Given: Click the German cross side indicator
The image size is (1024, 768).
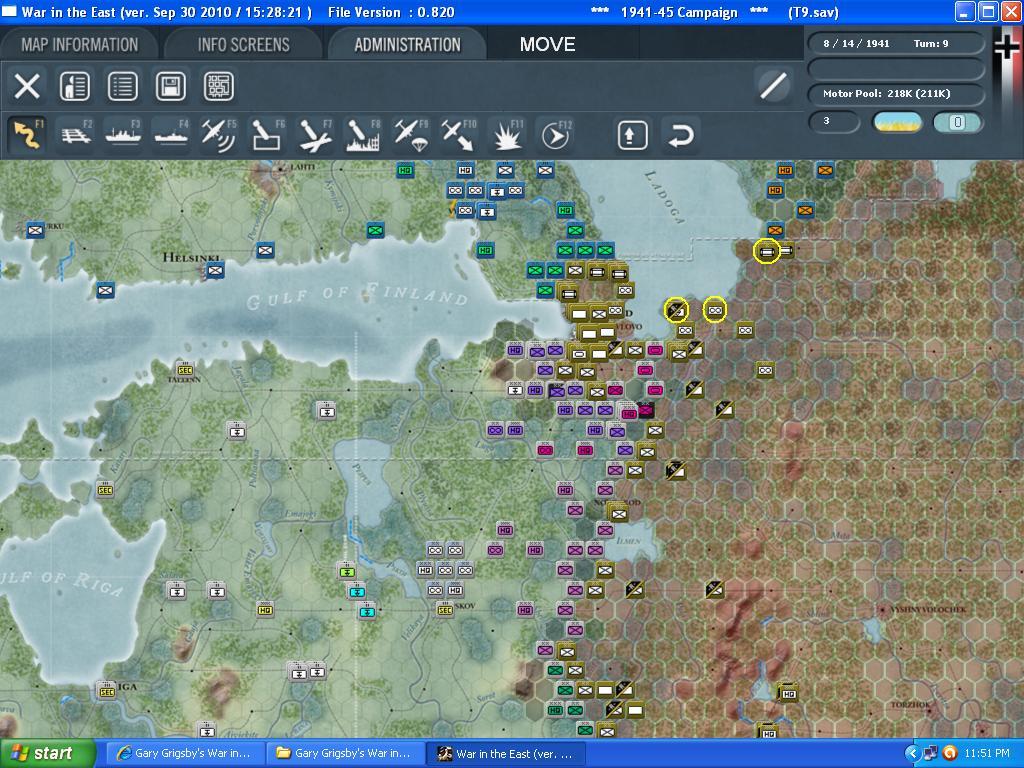Looking at the screenshot, I should pos(1007,49).
